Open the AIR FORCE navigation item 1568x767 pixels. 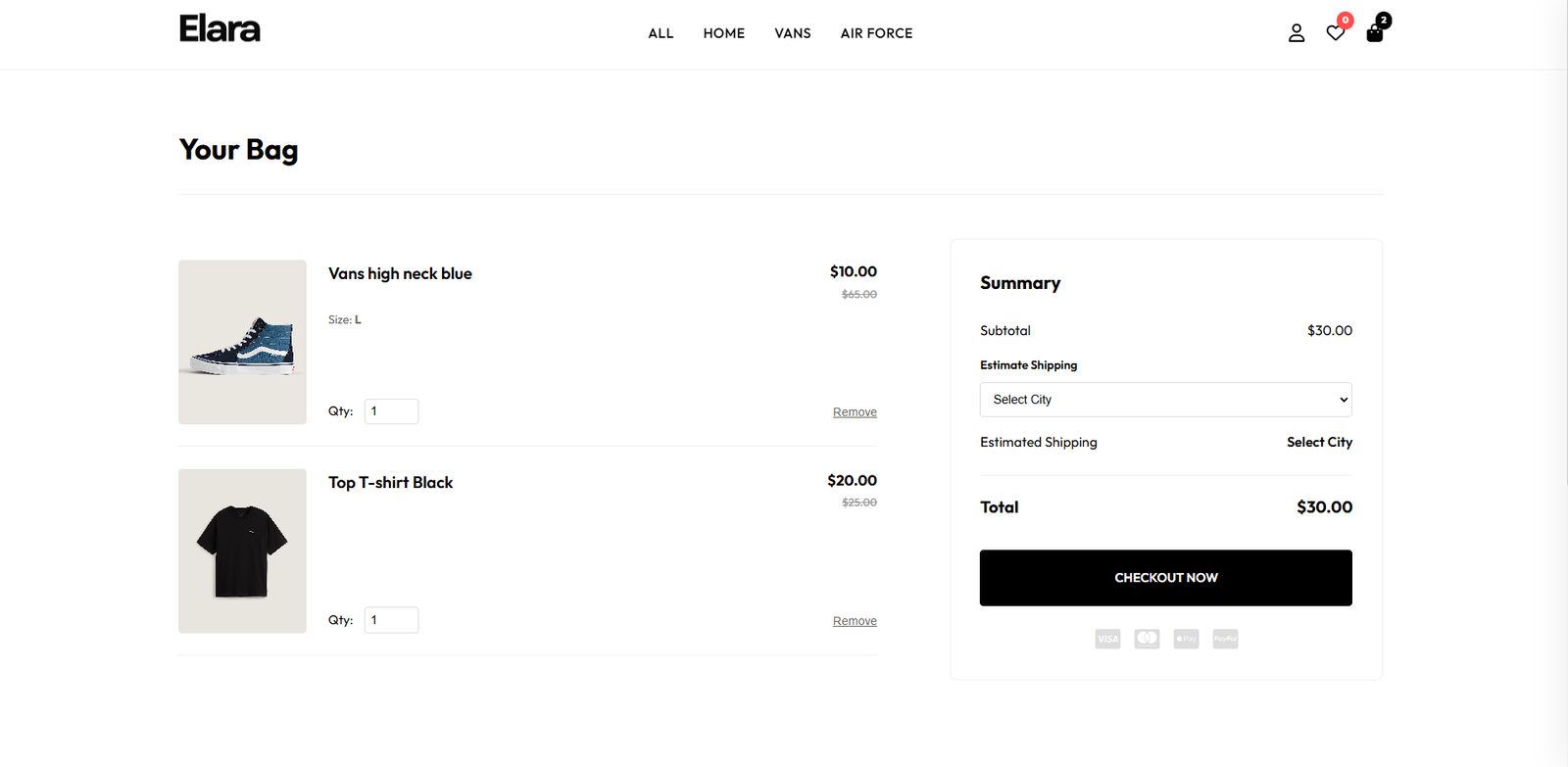876,33
